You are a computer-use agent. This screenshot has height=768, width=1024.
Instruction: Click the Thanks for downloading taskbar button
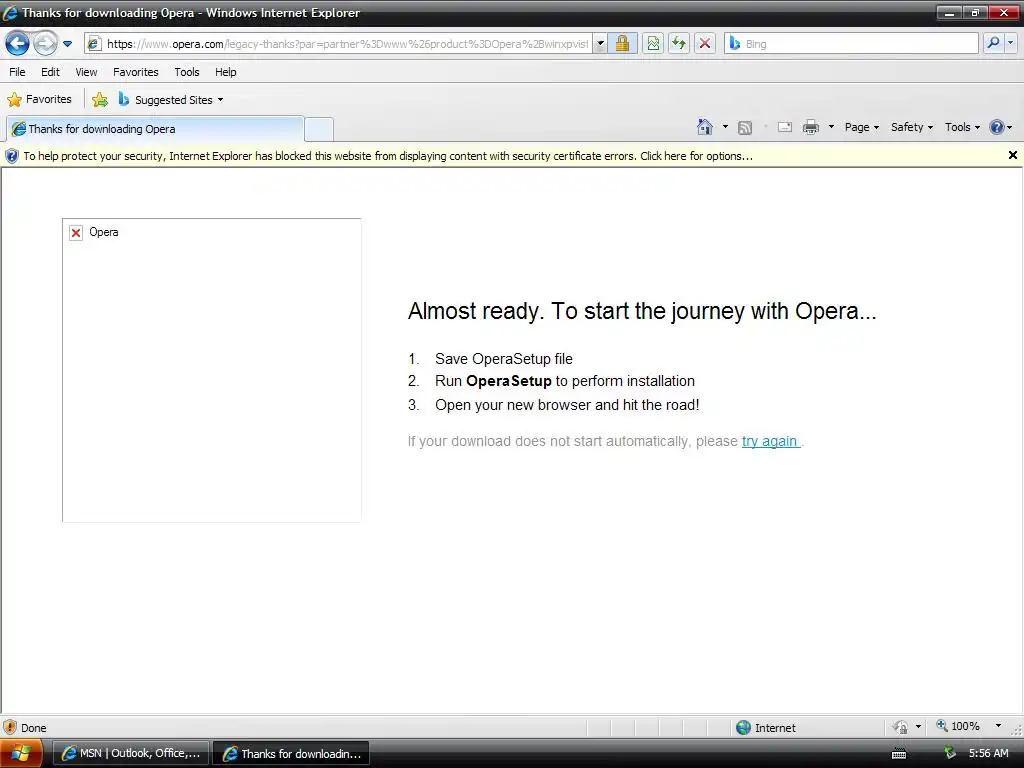point(291,754)
